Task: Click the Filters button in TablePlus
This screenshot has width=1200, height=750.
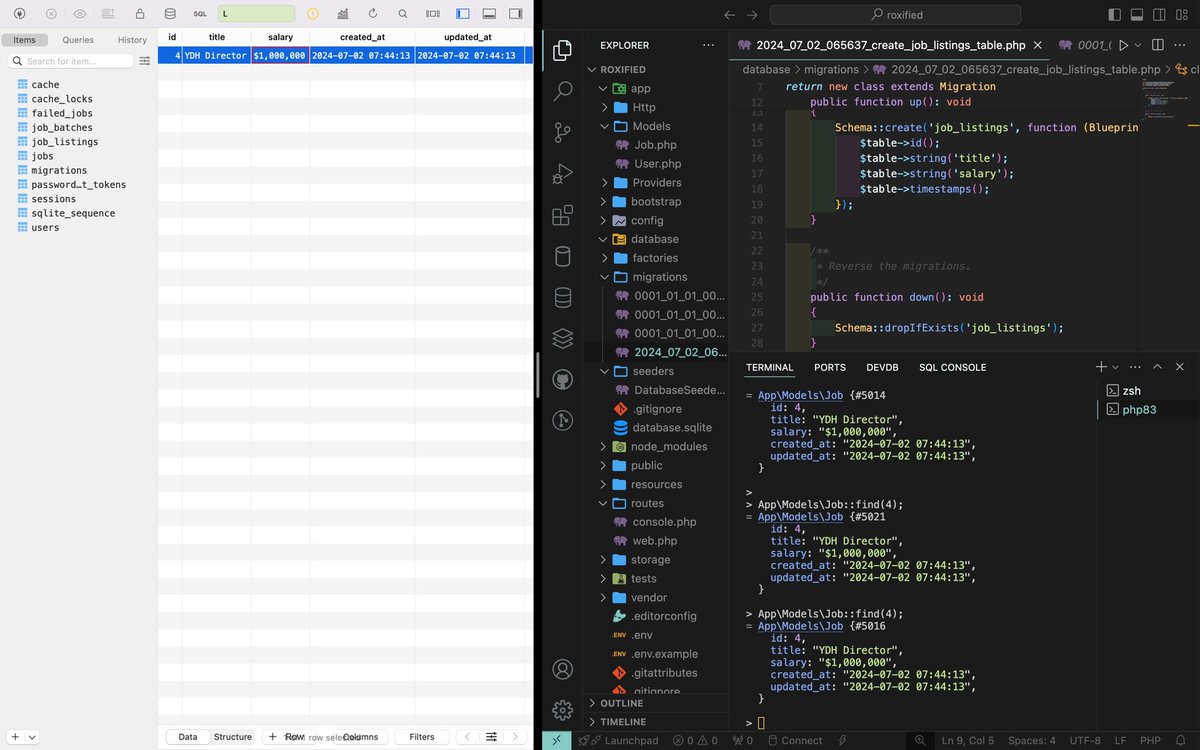Action: tap(422, 737)
